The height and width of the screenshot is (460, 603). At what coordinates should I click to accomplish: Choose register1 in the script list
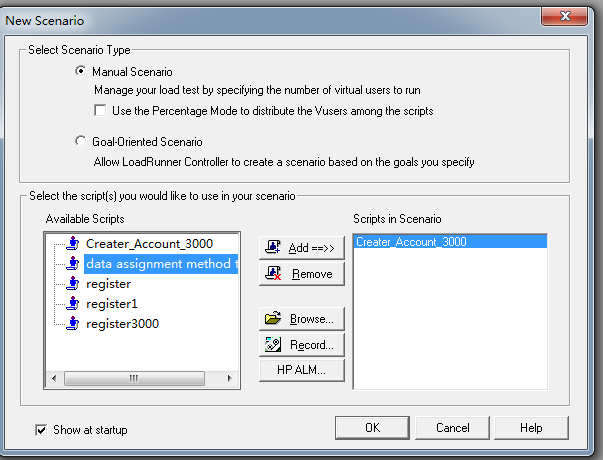pos(112,304)
